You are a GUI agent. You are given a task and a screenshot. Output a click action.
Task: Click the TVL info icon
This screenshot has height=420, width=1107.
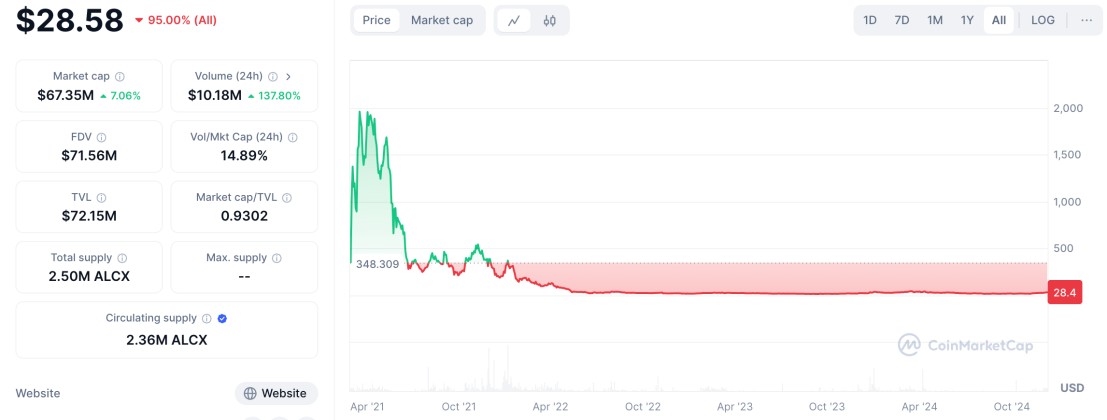pos(102,198)
